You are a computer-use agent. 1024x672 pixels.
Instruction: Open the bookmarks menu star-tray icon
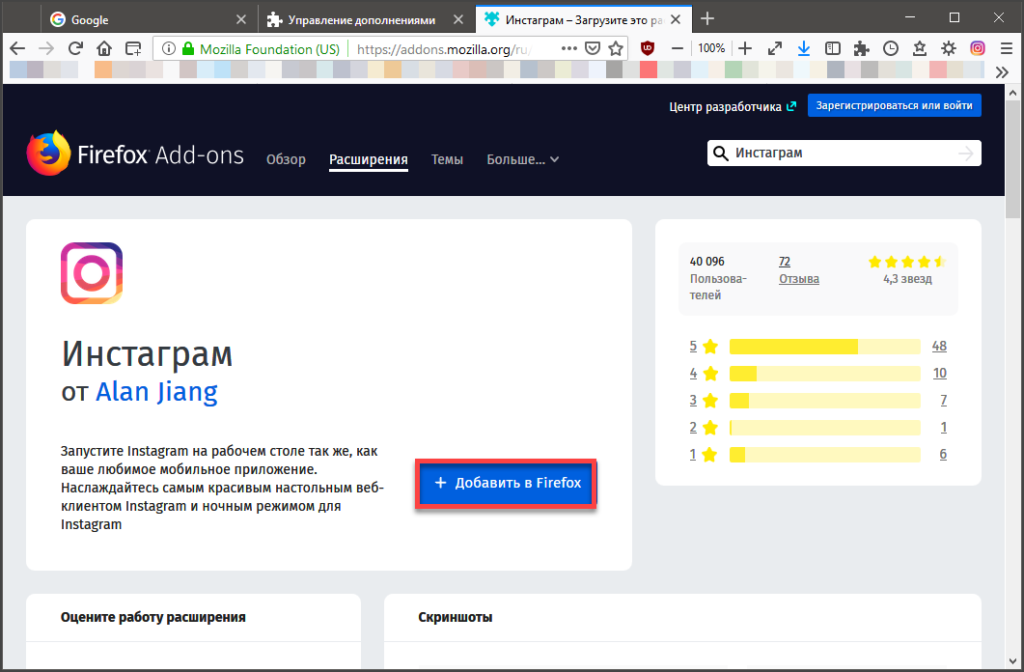pyautogui.click(x=920, y=48)
